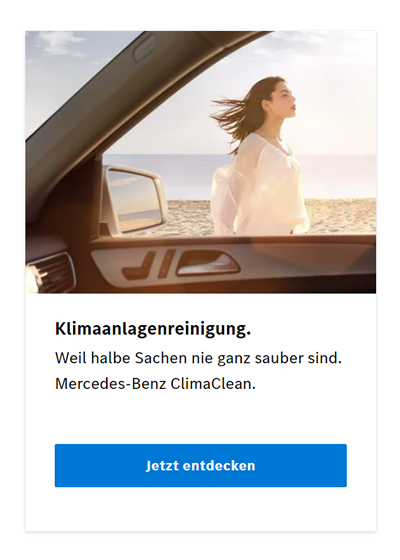This screenshot has height=560, width=400.
Task: Click the roof clip above the window
Action: [144, 48]
